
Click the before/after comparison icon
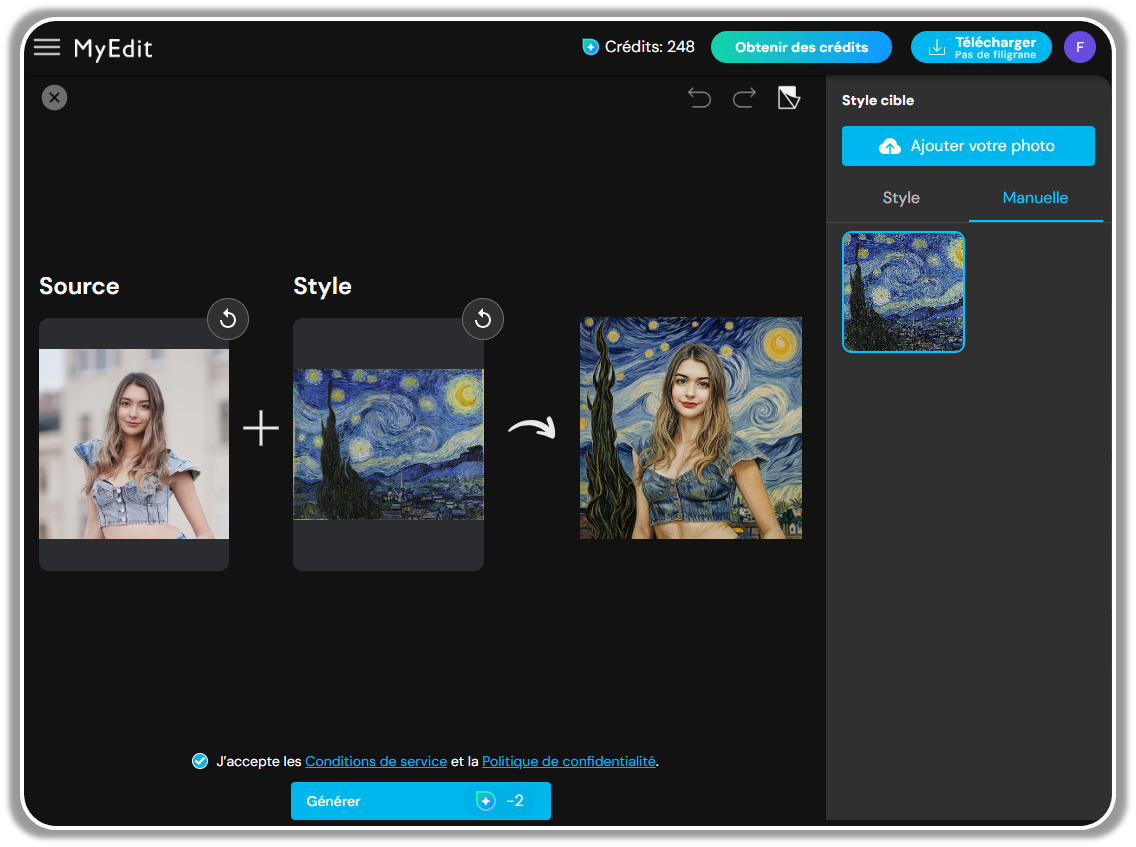pos(788,98)
